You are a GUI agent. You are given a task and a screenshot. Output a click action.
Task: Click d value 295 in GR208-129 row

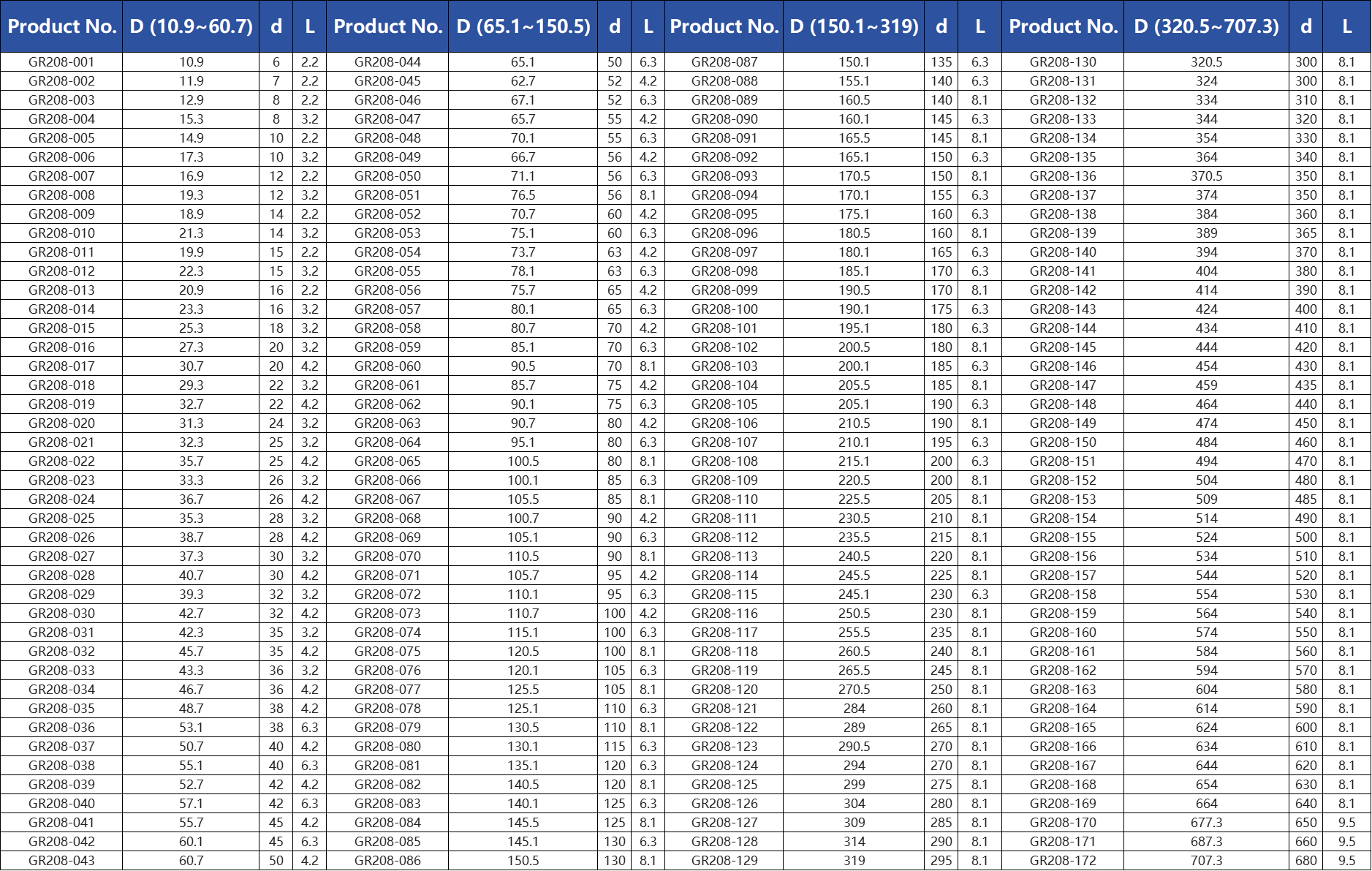pos(941,861)
